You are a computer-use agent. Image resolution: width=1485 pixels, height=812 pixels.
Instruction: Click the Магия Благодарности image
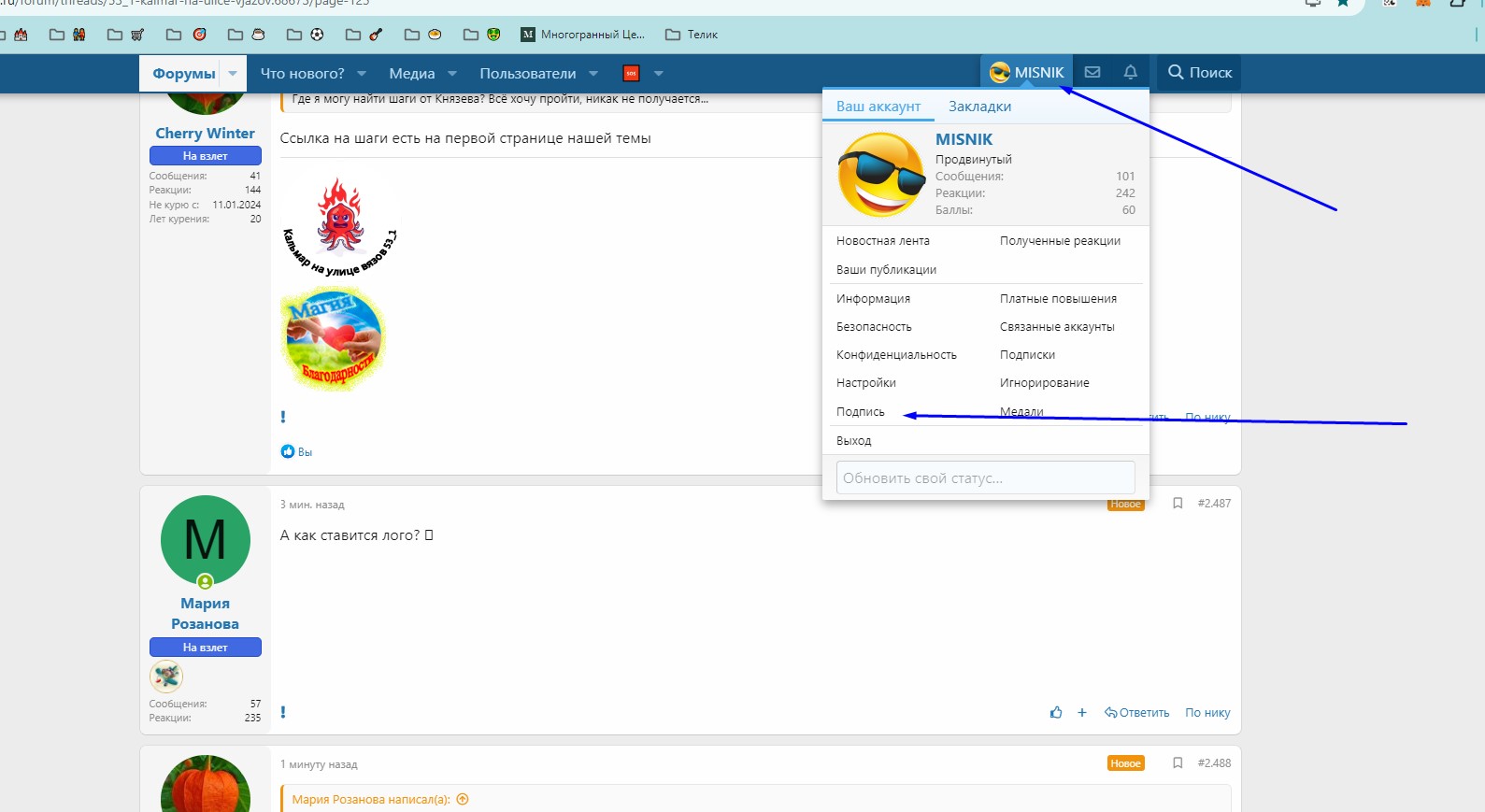coord(333,339)
